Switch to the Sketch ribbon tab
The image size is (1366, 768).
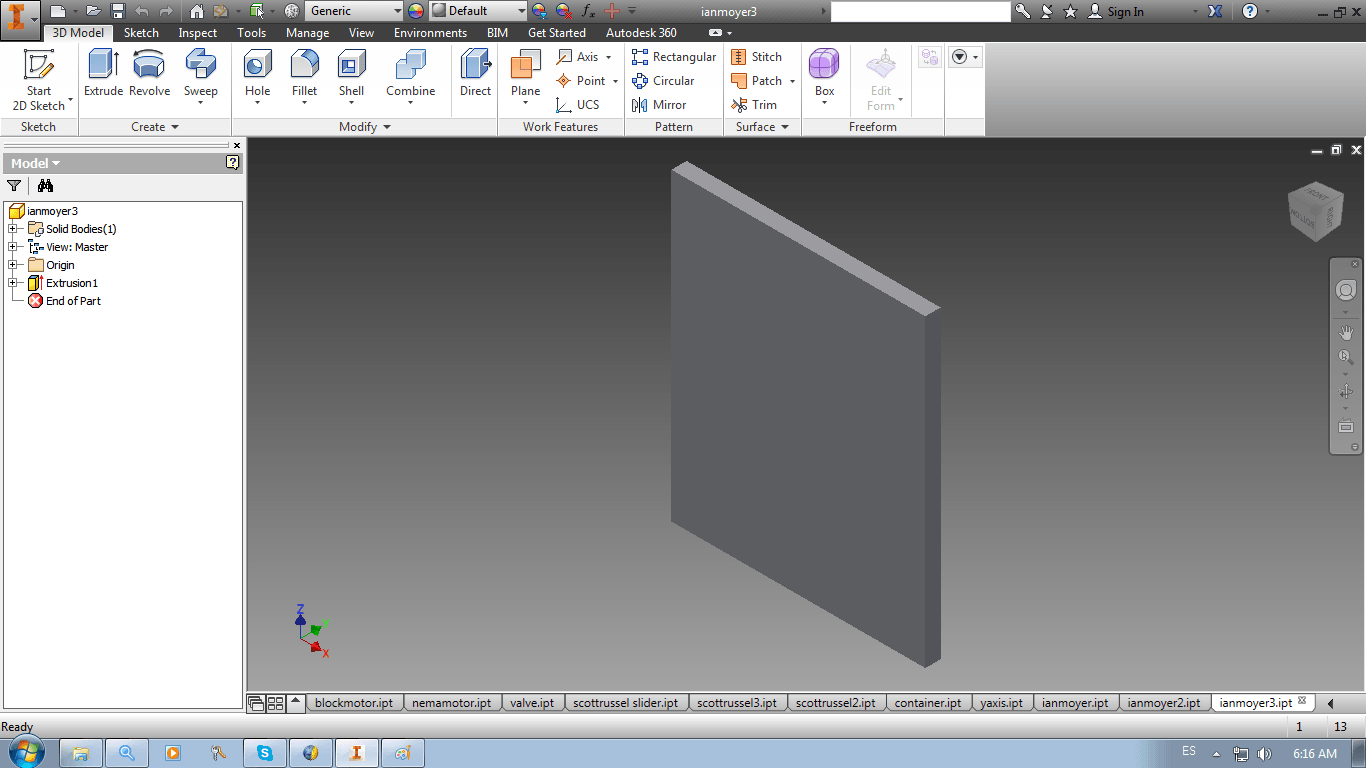[141, 33]
